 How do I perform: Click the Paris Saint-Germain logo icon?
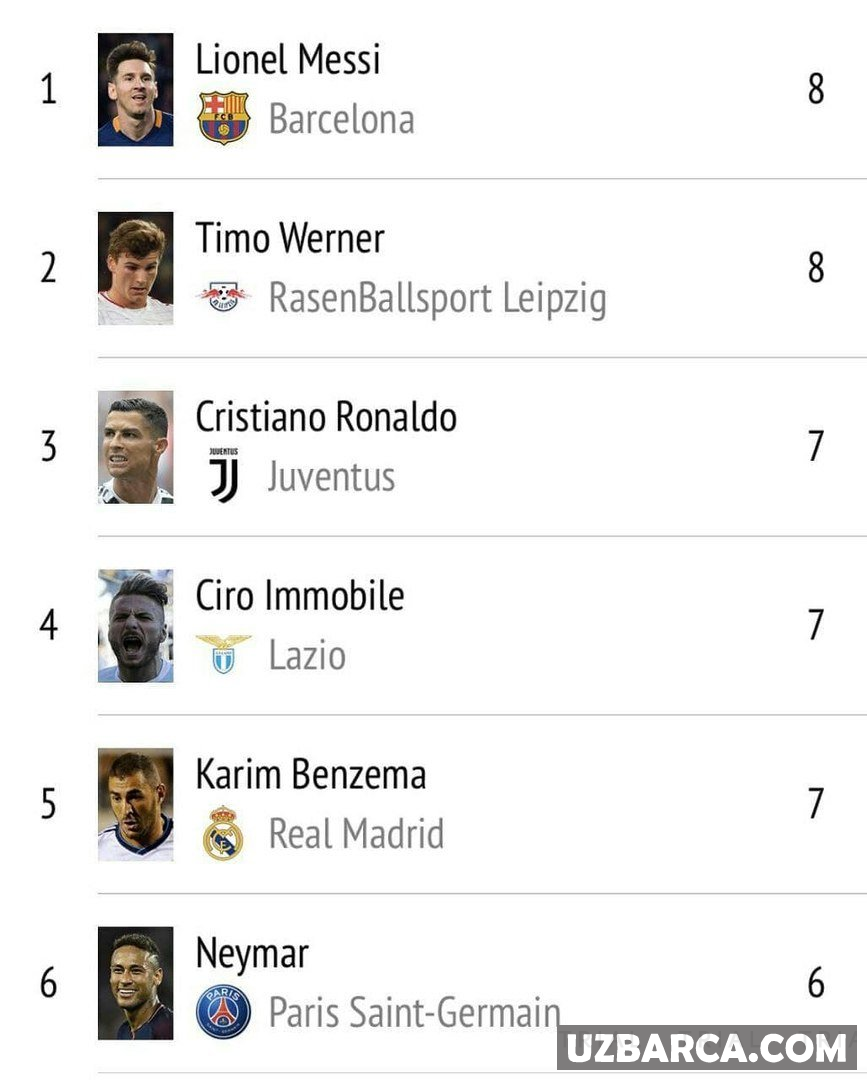coord(223,1011)
